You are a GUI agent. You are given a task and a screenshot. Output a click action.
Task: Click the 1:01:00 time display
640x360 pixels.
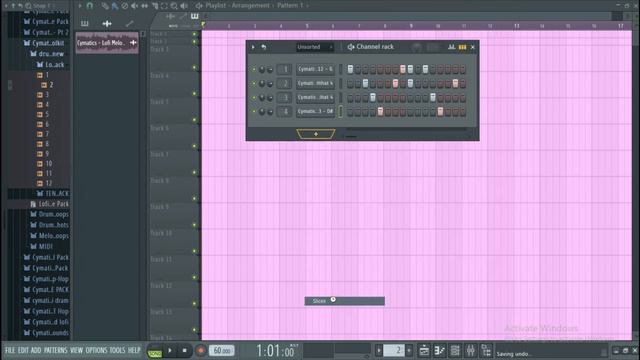coord(275,350)
